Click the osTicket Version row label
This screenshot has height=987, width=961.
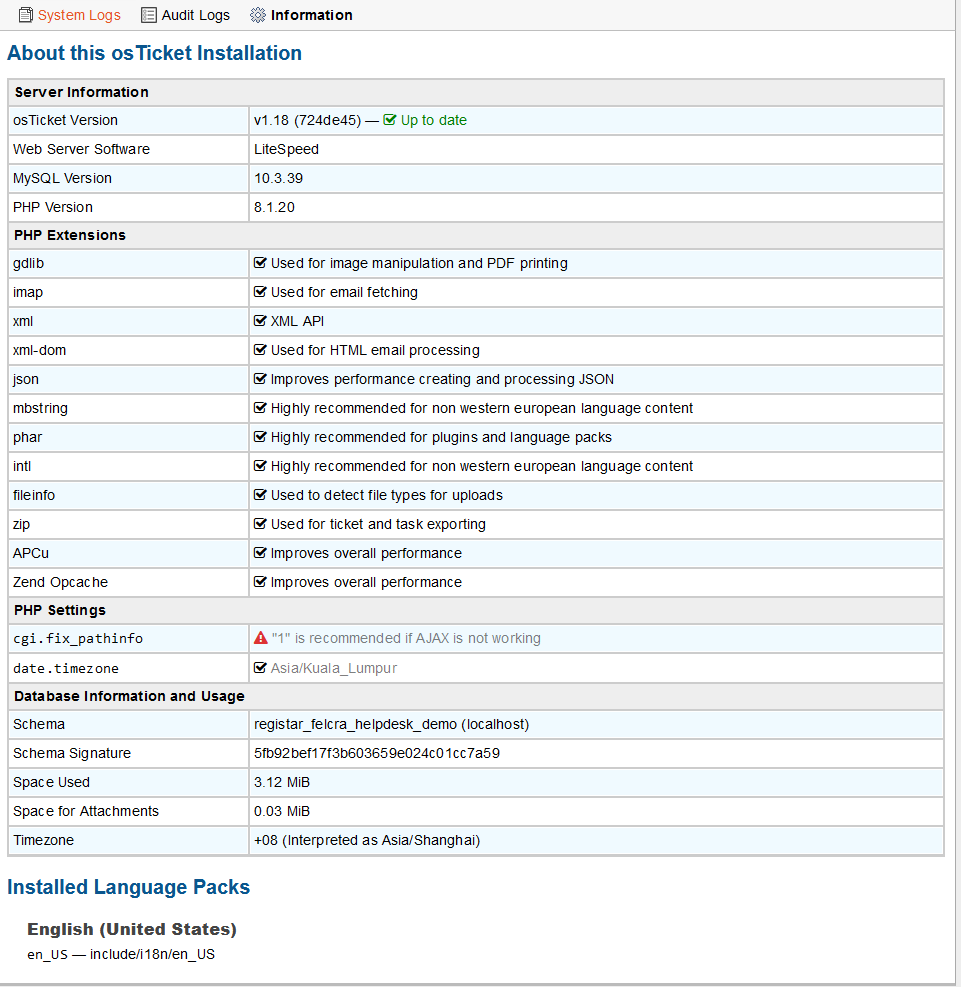(x=65, y=120)
